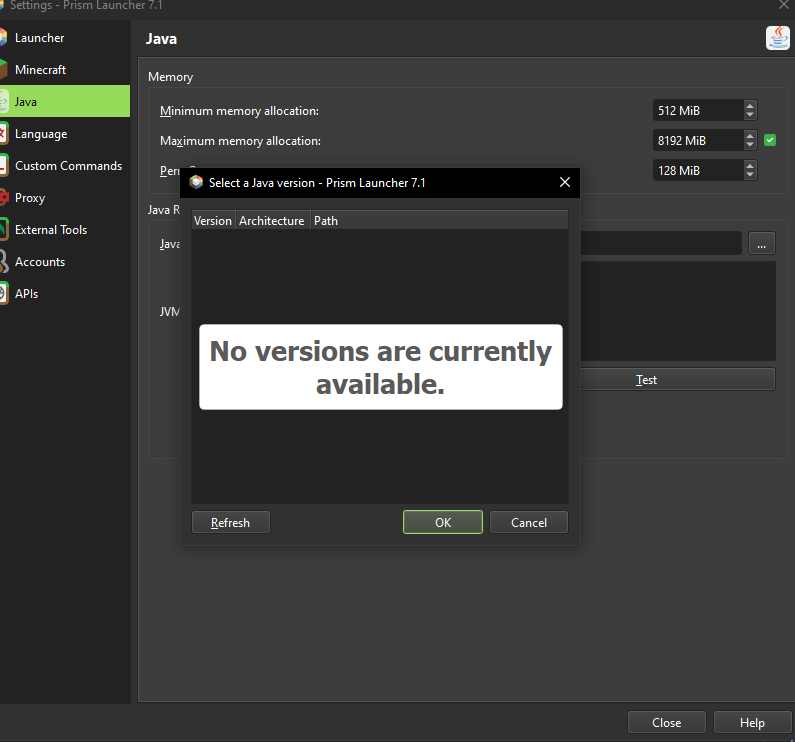Screen dimensions: 795x742
Task: Click the External Tools sidebar icon
Action: 4,230
